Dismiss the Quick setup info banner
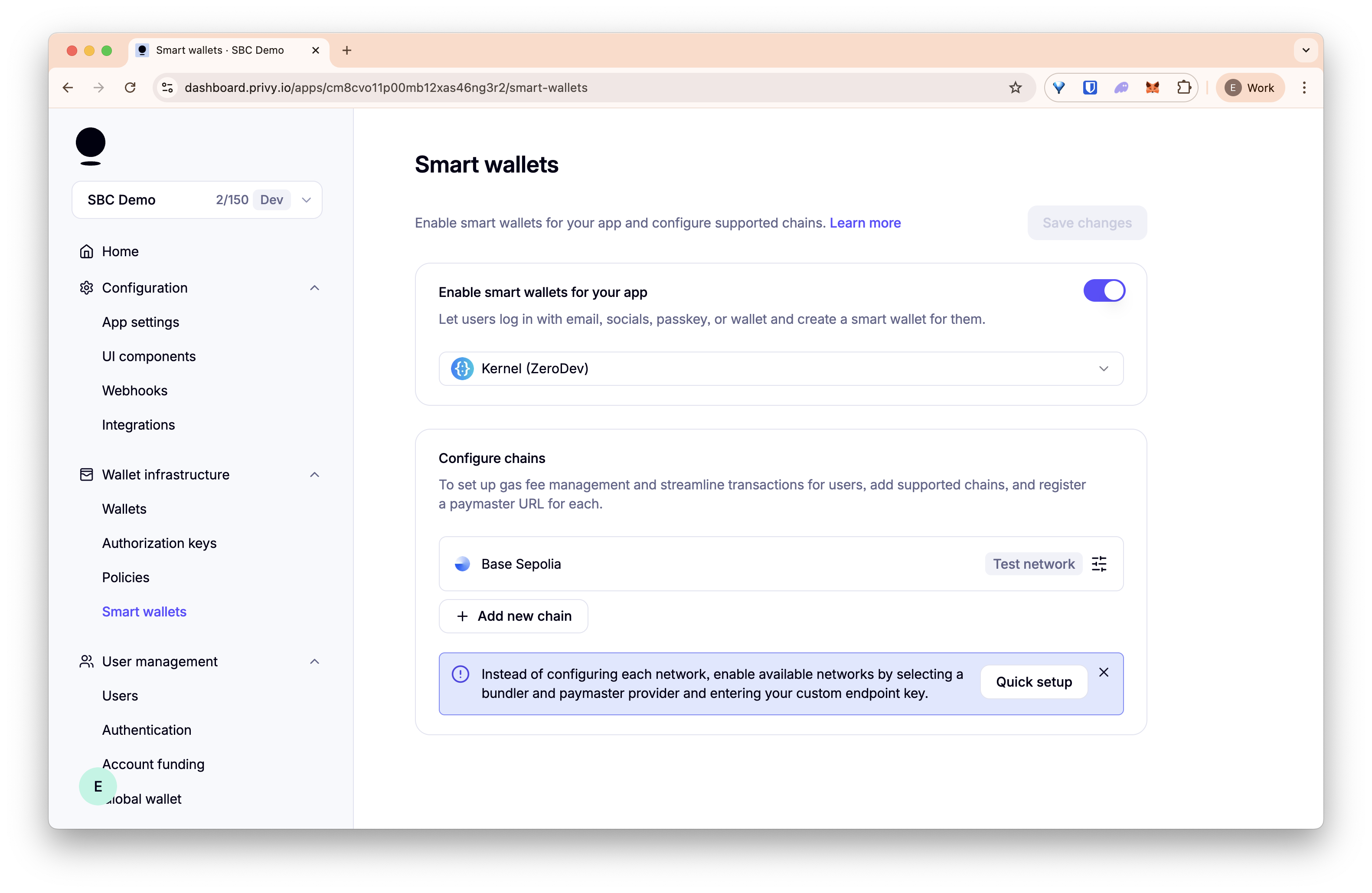The width and height of the screenshot is (1372, 893). tap(1103, 672)
